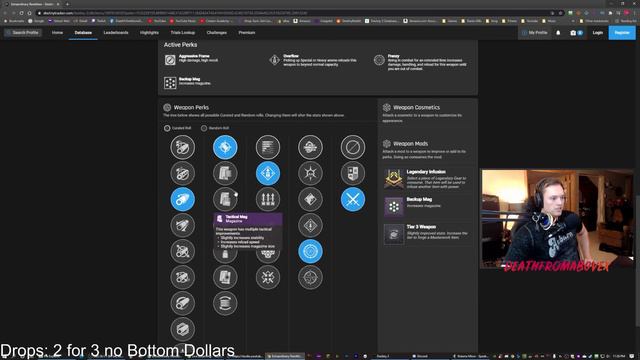The height and width of the screenshot is (360, 640).
Task: Open the Backup Mag weapon mod icon
Action: 394,206
